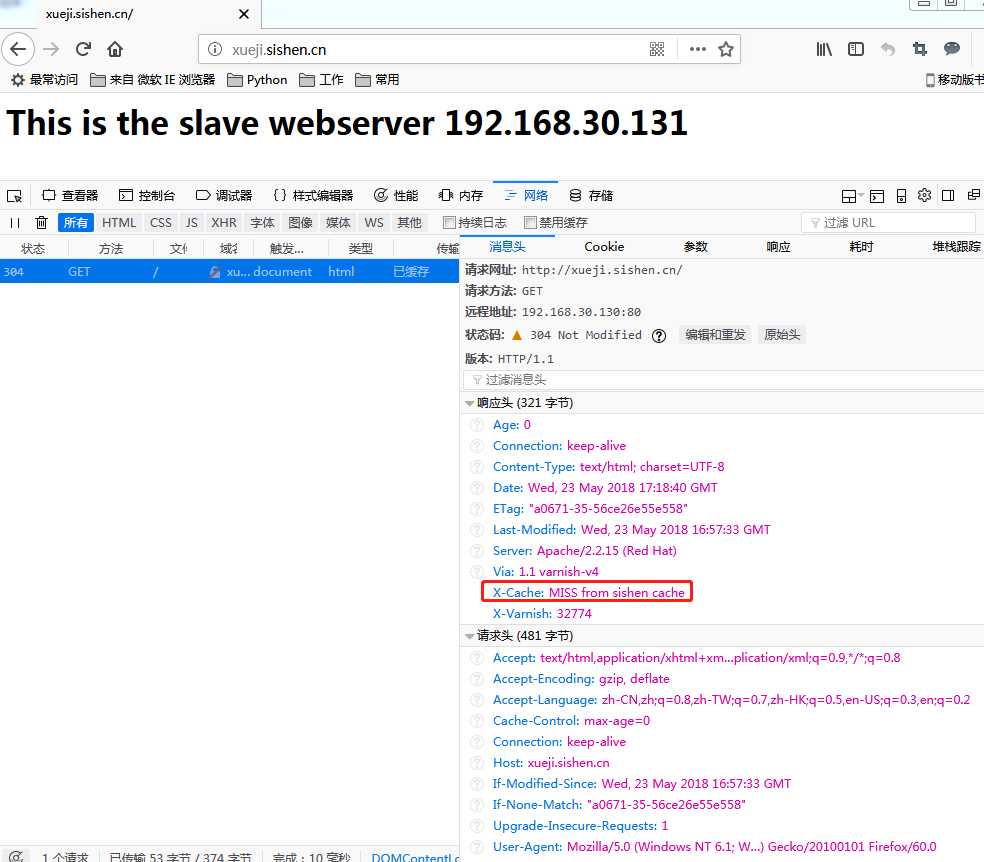Open the 工作 bookmarks folder

tap(321, 80)
